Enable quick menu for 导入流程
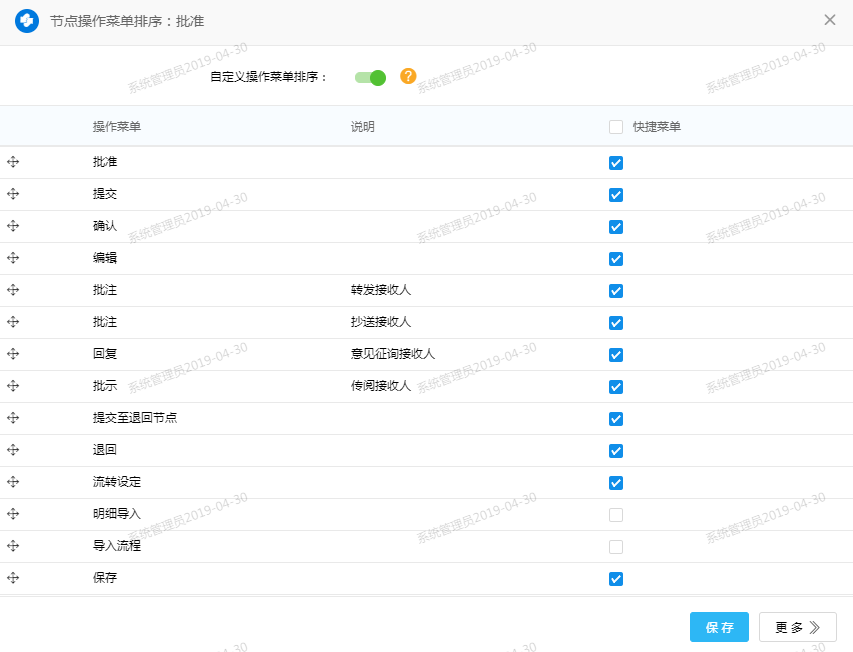This screenshot has width=853, height=652. tap(616, 547)
